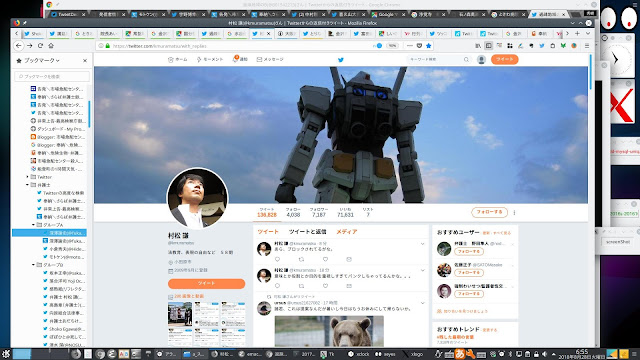Click the Twitter bird logo in header
640x360 pixels.
[341, 60]
